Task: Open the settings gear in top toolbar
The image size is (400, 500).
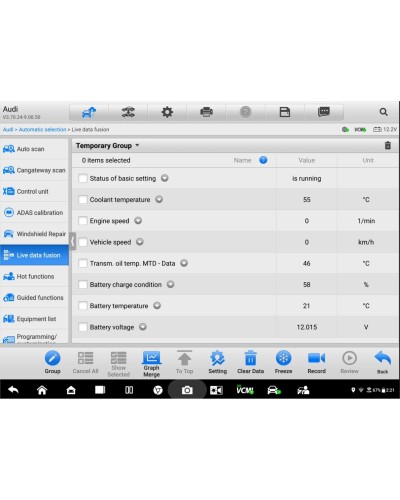Action: (167, 112)
